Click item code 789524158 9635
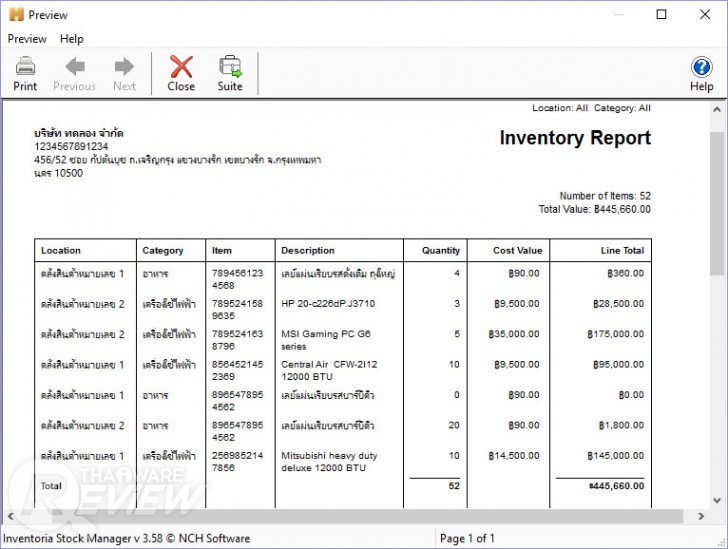Screen dimensions: 728x549 click(237, 309)
